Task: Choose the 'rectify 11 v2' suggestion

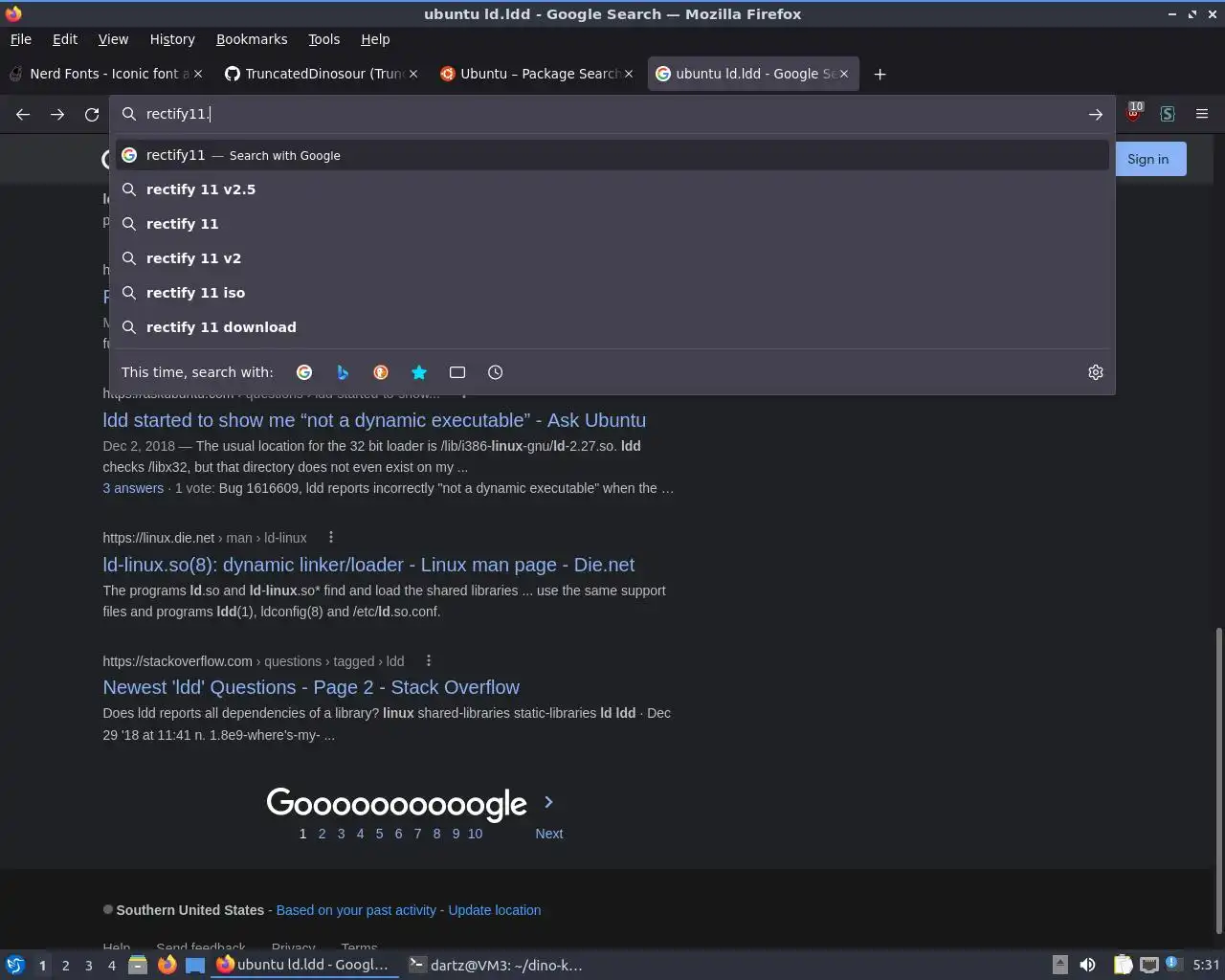Action: pos(612,258)
